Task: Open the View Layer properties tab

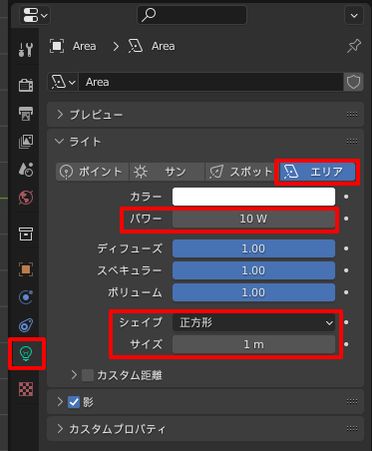Action: [26, 142]
